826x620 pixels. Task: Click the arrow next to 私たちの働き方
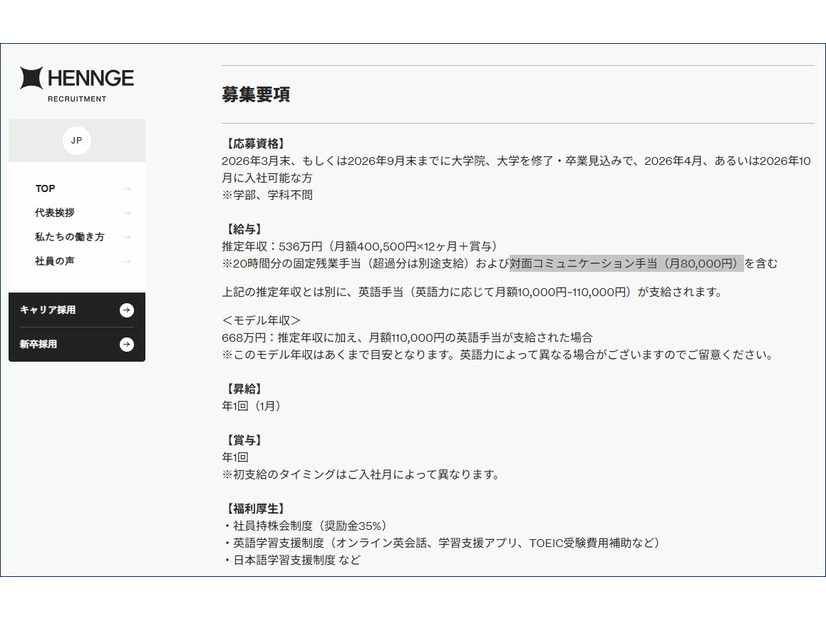128,237
